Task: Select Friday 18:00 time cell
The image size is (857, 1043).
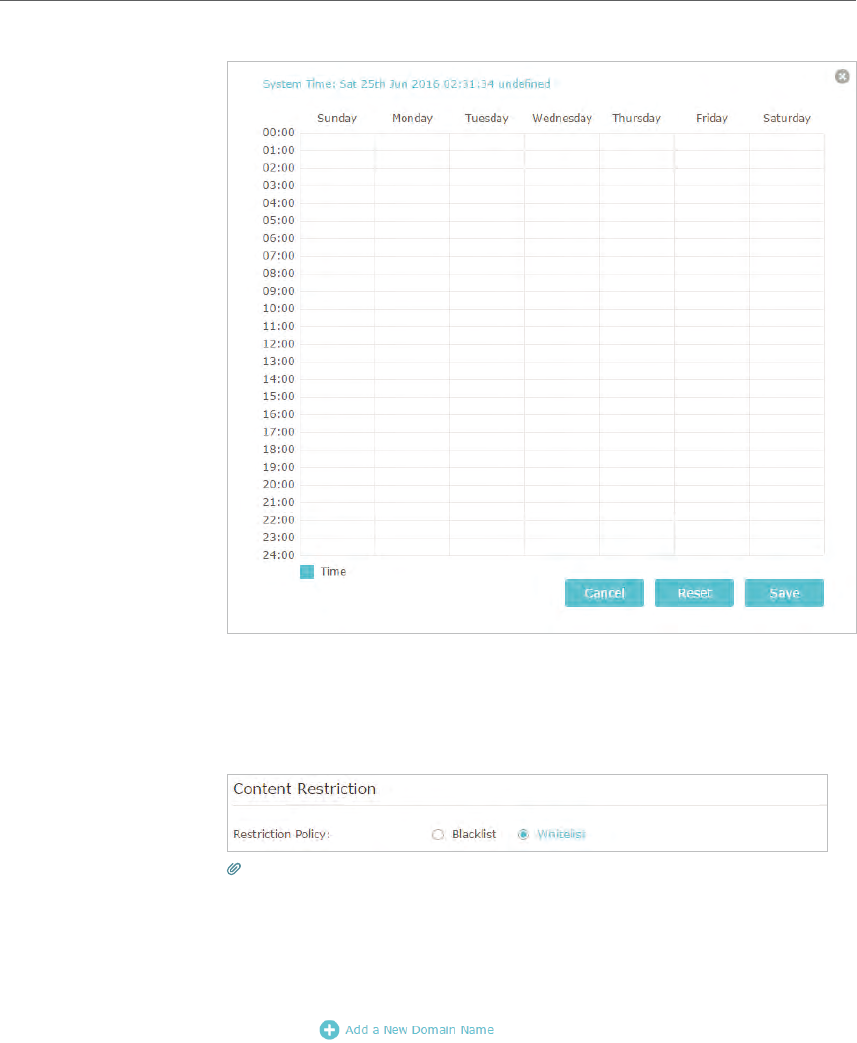Action: point(711,458)
